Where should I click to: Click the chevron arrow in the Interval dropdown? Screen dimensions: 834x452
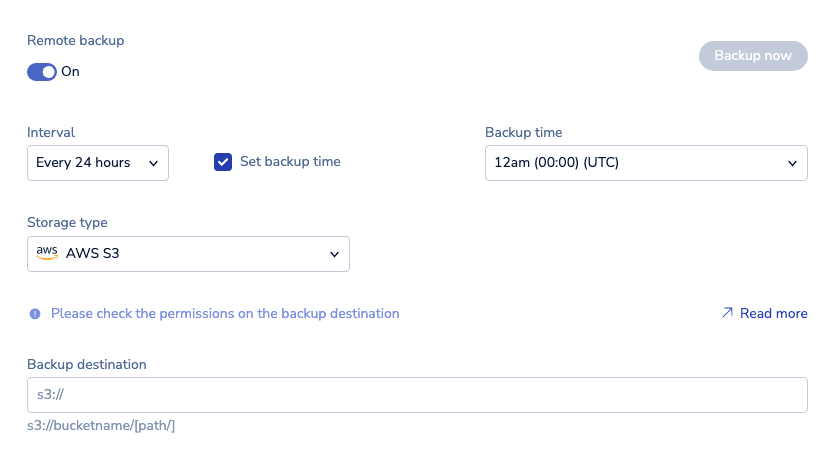coord(153,163)
